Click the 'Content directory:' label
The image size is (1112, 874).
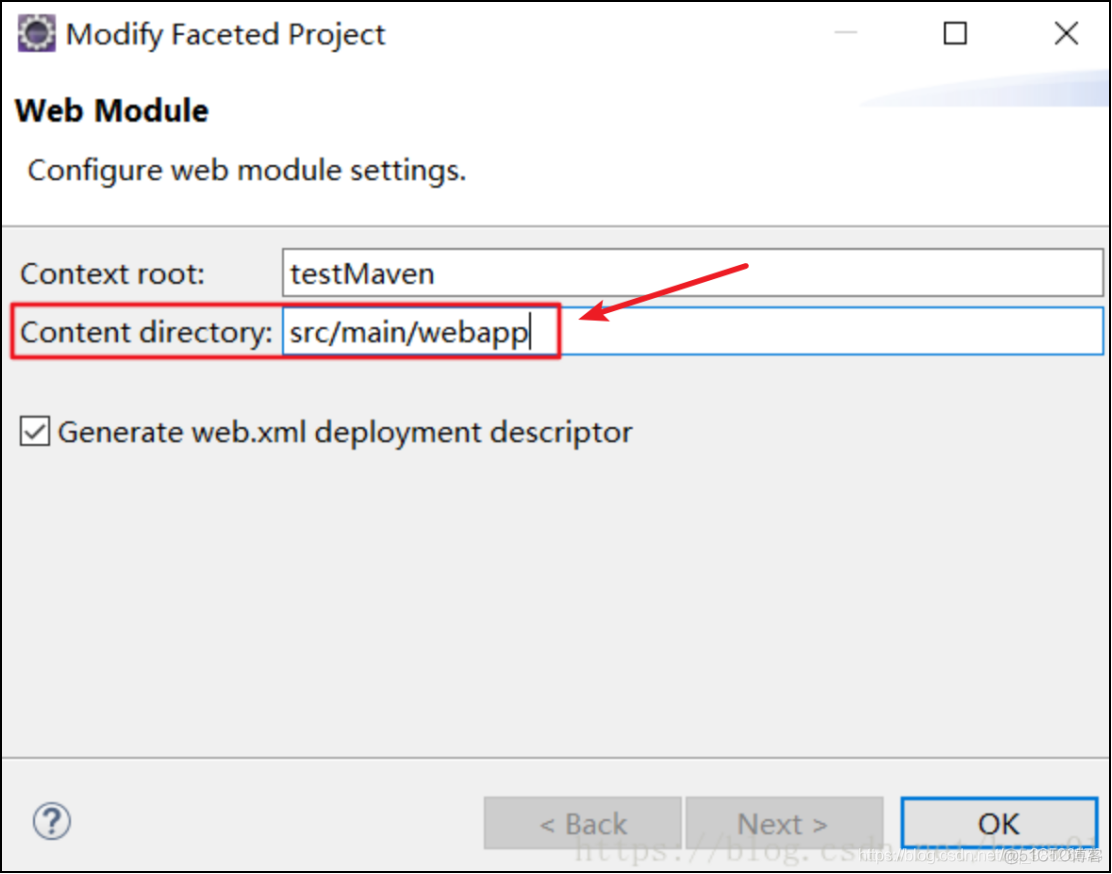(146, 332)
